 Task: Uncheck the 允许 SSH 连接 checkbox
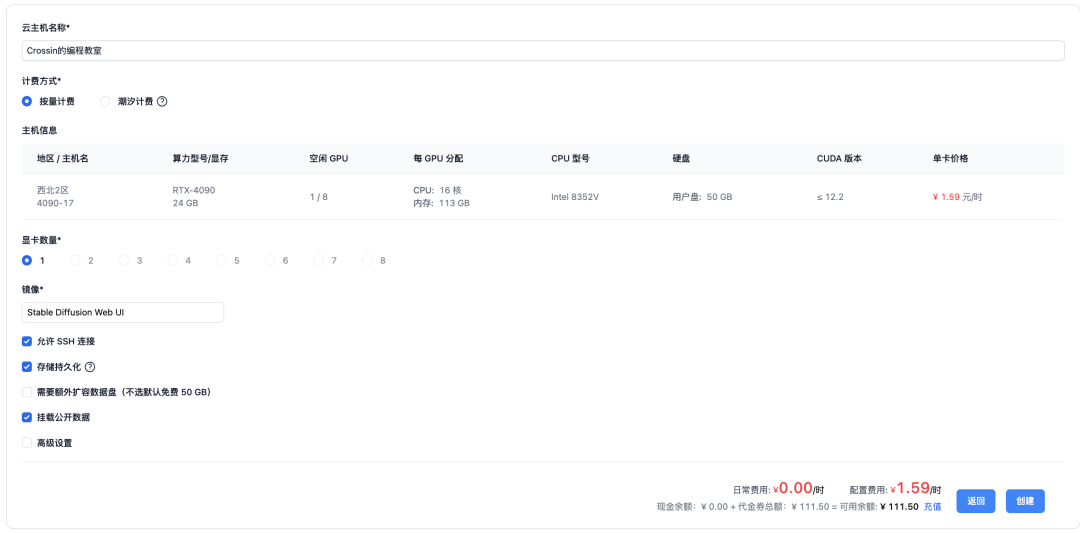tap(27, 341)
